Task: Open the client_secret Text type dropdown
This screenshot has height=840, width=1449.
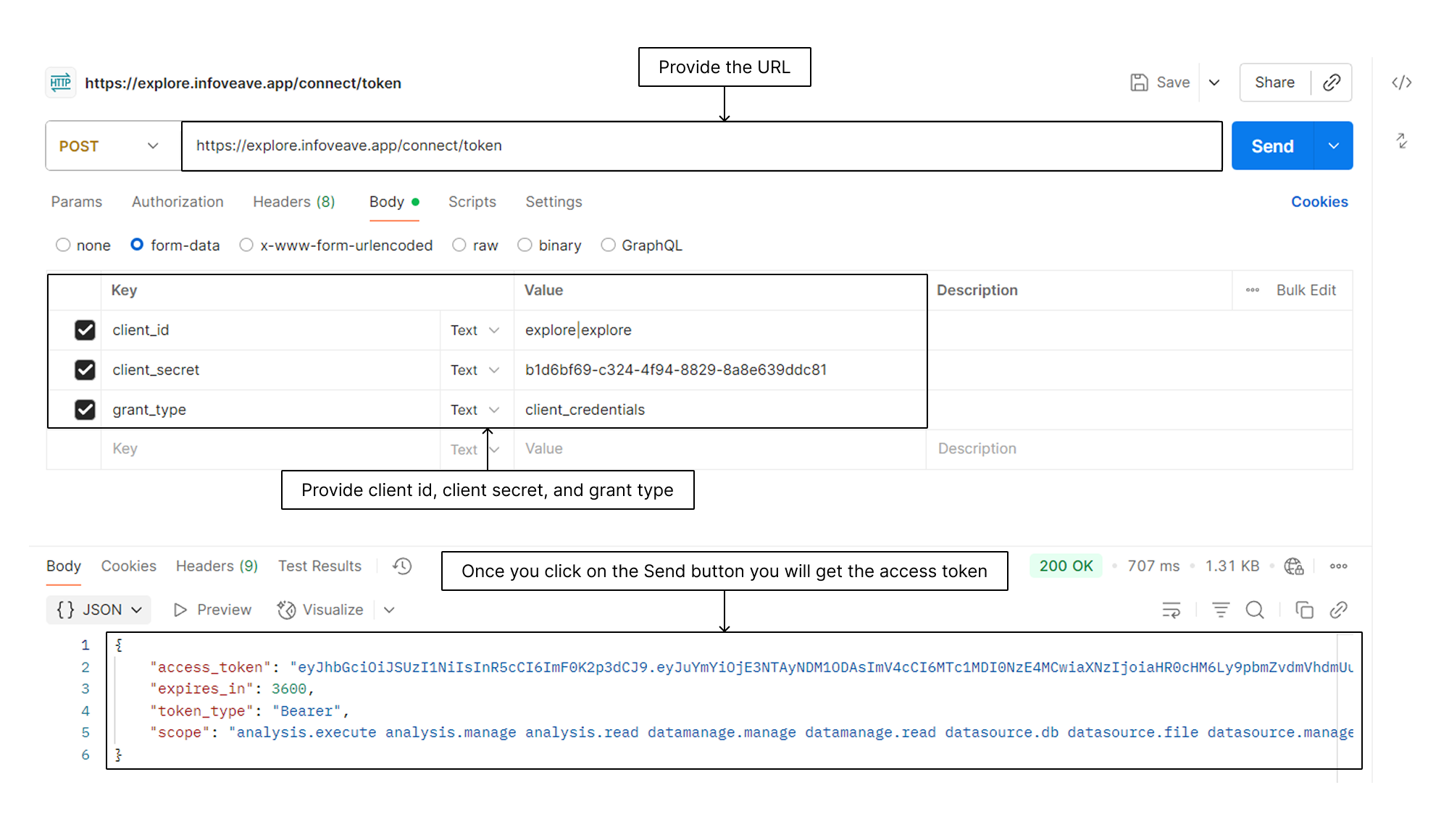Action: click(475, 370)
